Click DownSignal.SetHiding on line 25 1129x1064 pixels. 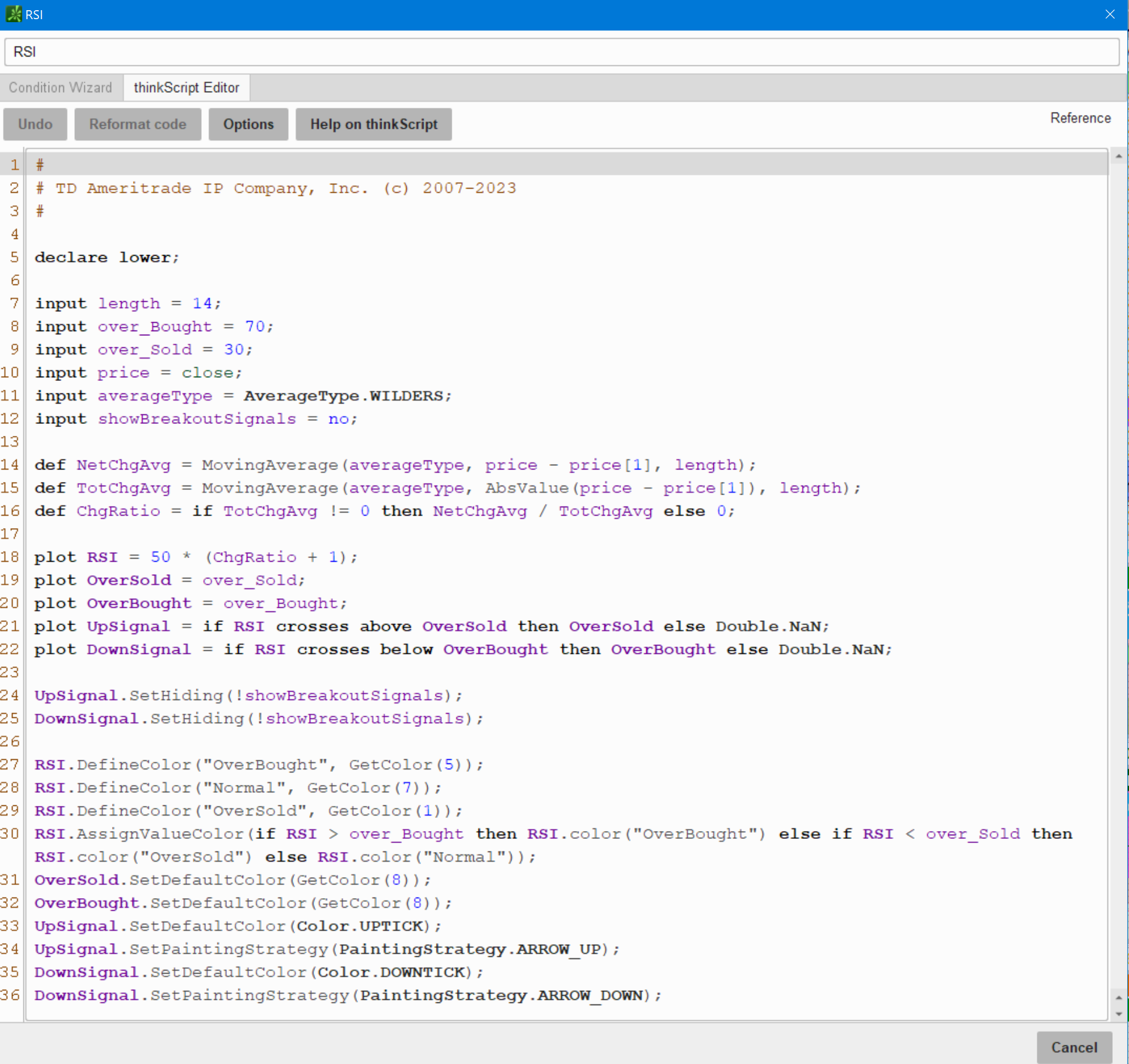[139, 719]
